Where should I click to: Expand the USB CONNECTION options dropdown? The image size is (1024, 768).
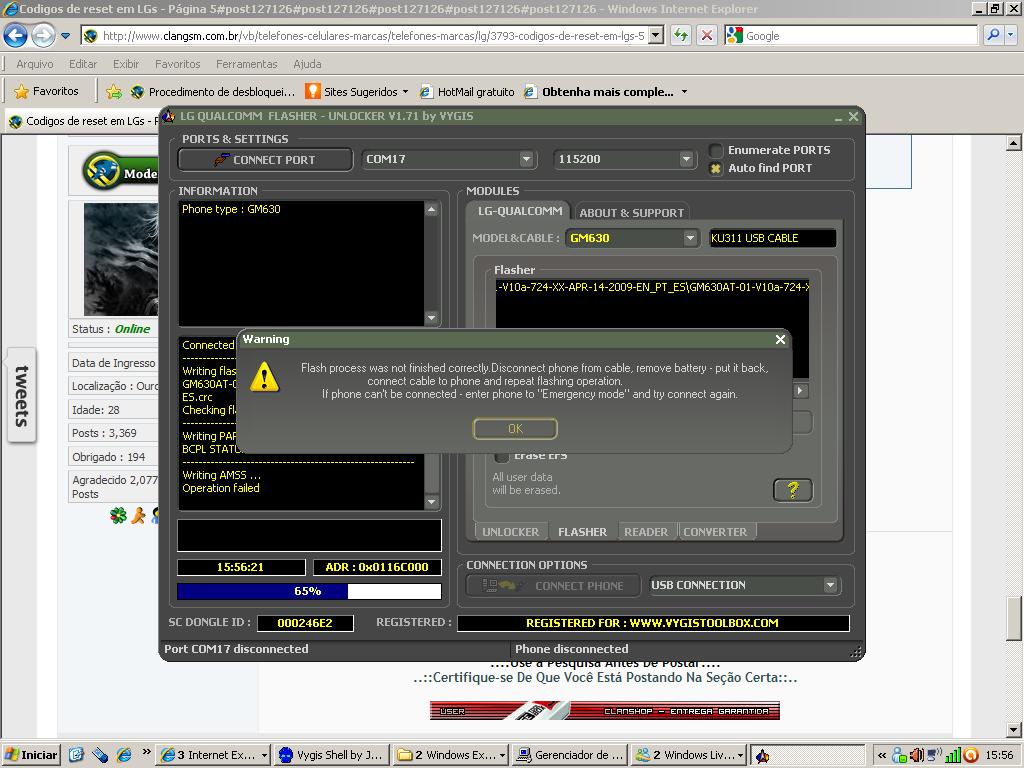tap(830, 585)
